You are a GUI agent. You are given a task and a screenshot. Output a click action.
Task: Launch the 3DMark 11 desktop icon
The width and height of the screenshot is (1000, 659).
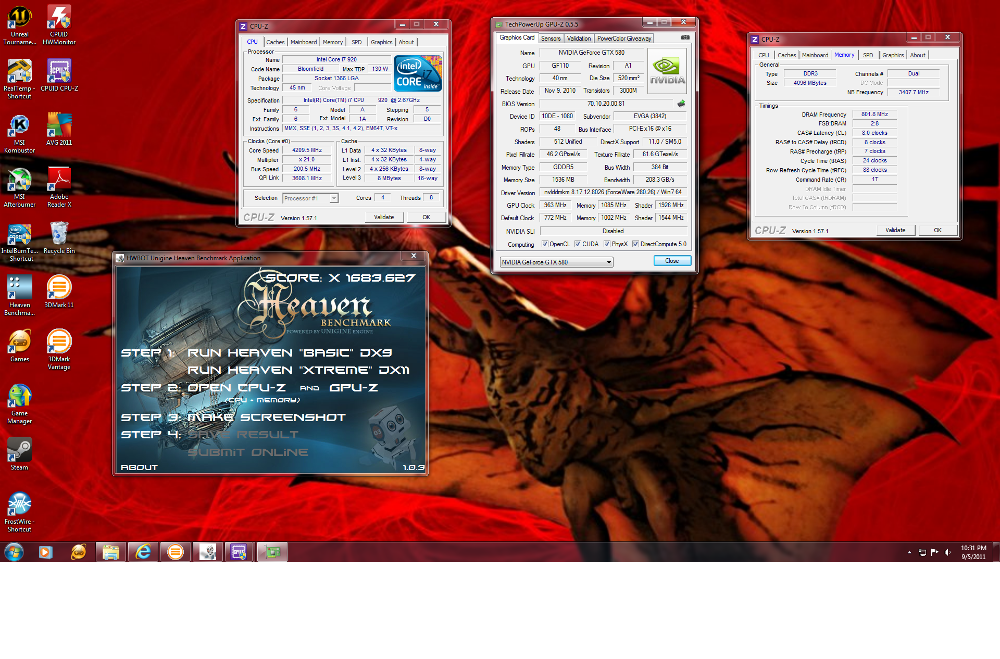[x=59, y=292]
